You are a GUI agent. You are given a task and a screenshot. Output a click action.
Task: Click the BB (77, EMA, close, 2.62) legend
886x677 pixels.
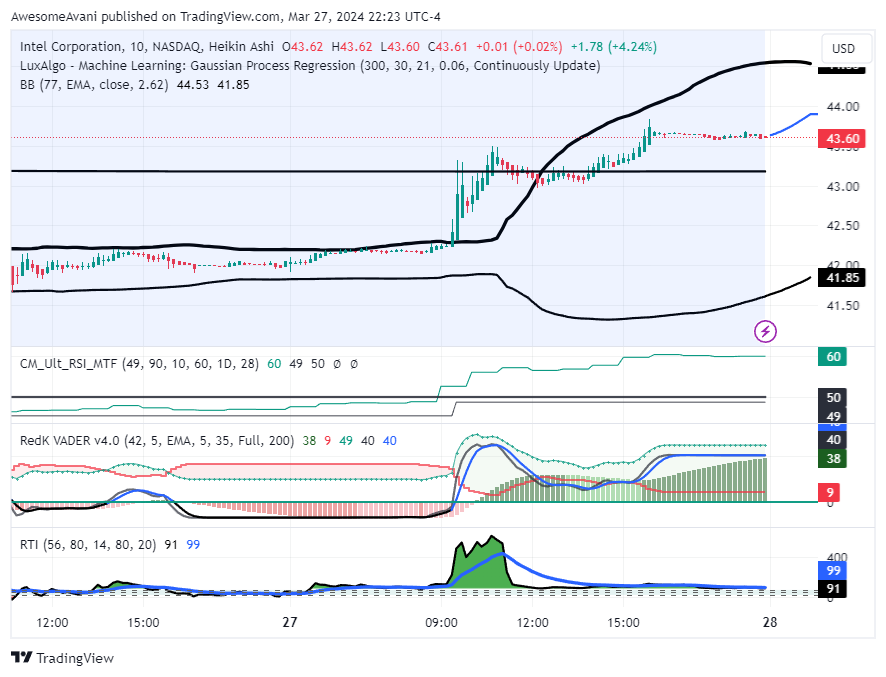click(94, 85)
